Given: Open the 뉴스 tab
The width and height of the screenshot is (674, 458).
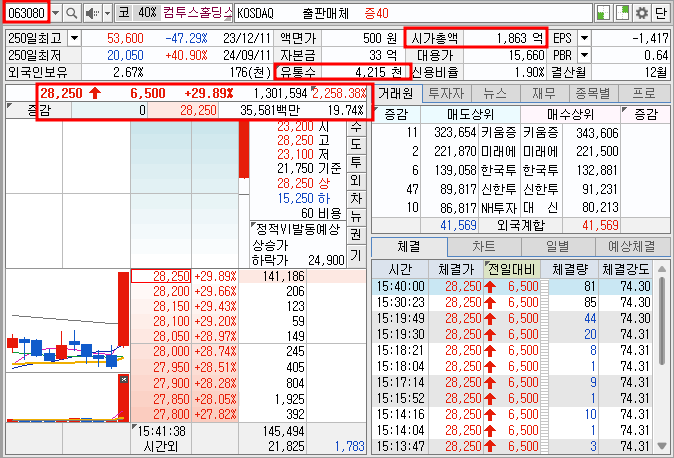Looking at the screenshot, I should click(496, 93).
